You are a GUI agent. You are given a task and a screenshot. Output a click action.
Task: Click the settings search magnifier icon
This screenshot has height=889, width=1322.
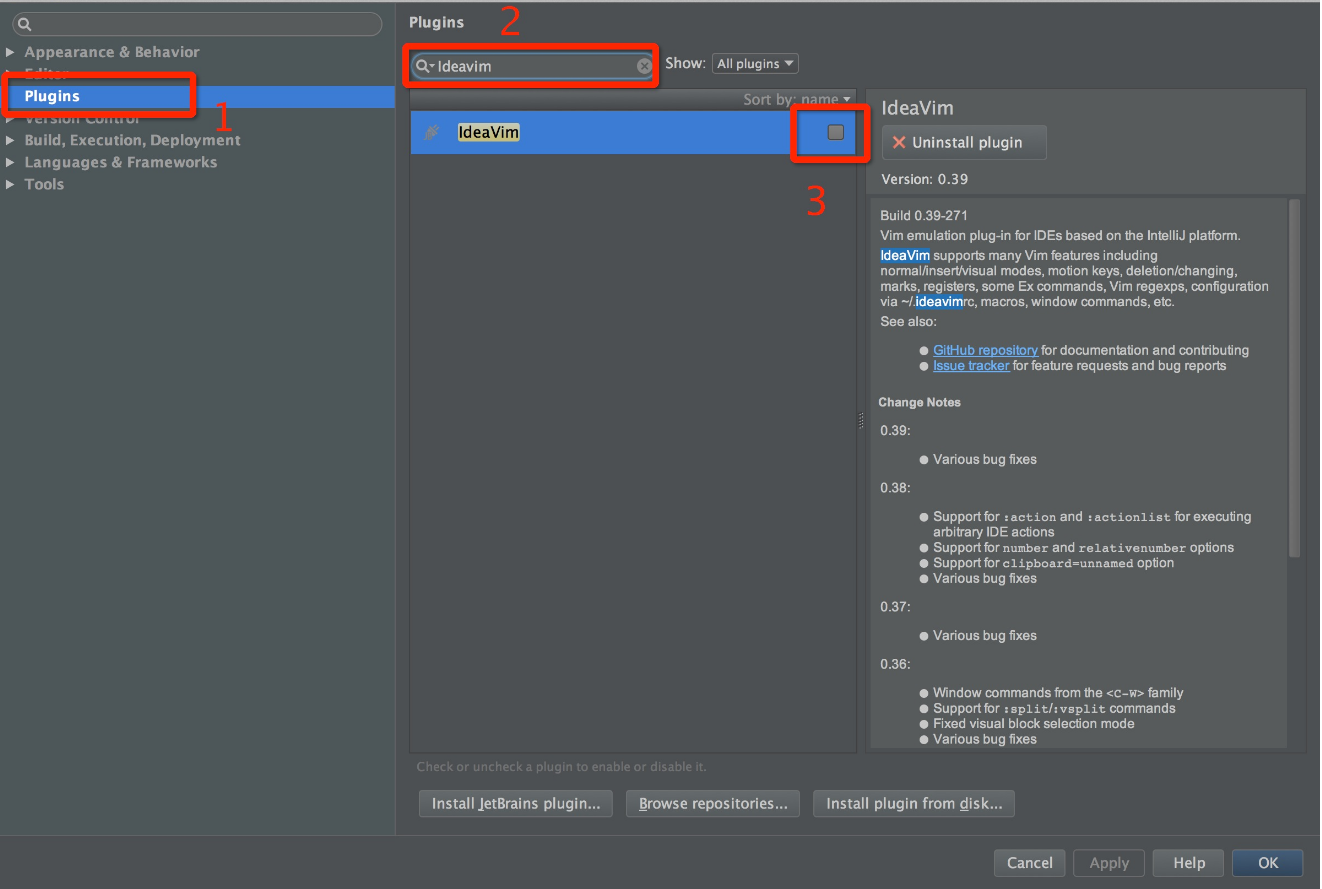[25, 24]
